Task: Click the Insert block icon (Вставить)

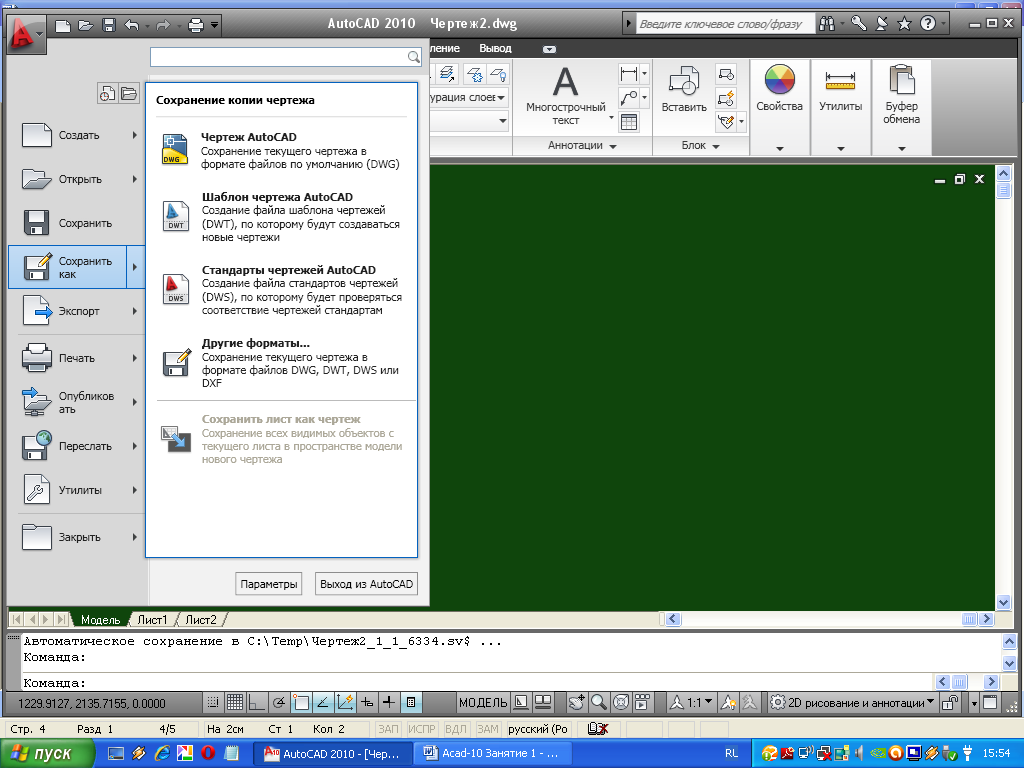Action: point(684,81)
